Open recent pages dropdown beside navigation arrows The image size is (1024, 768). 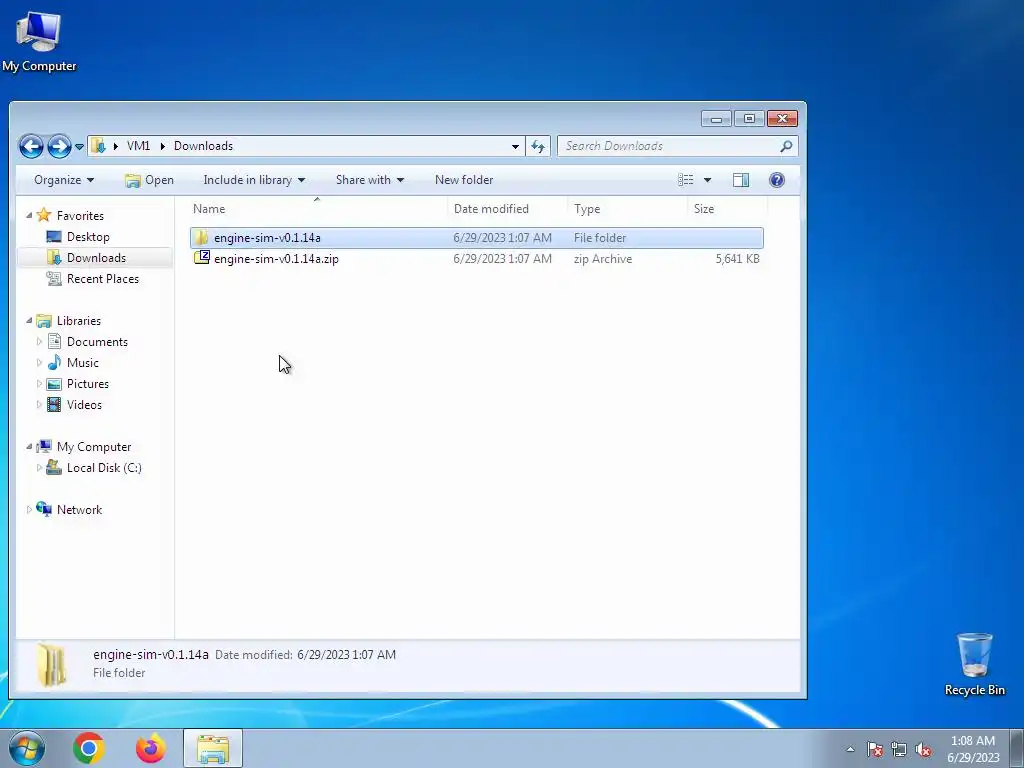point(79,147)
